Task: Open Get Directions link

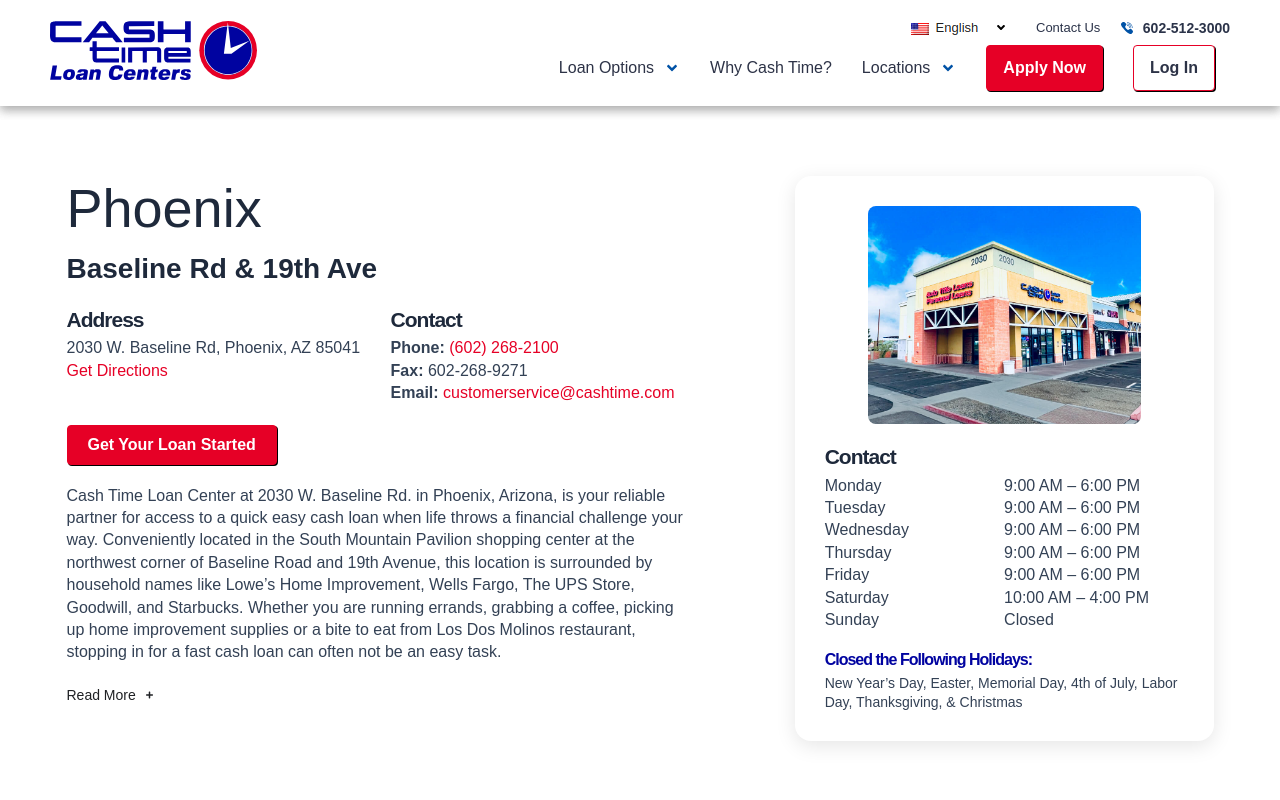Action: (117, 371)
